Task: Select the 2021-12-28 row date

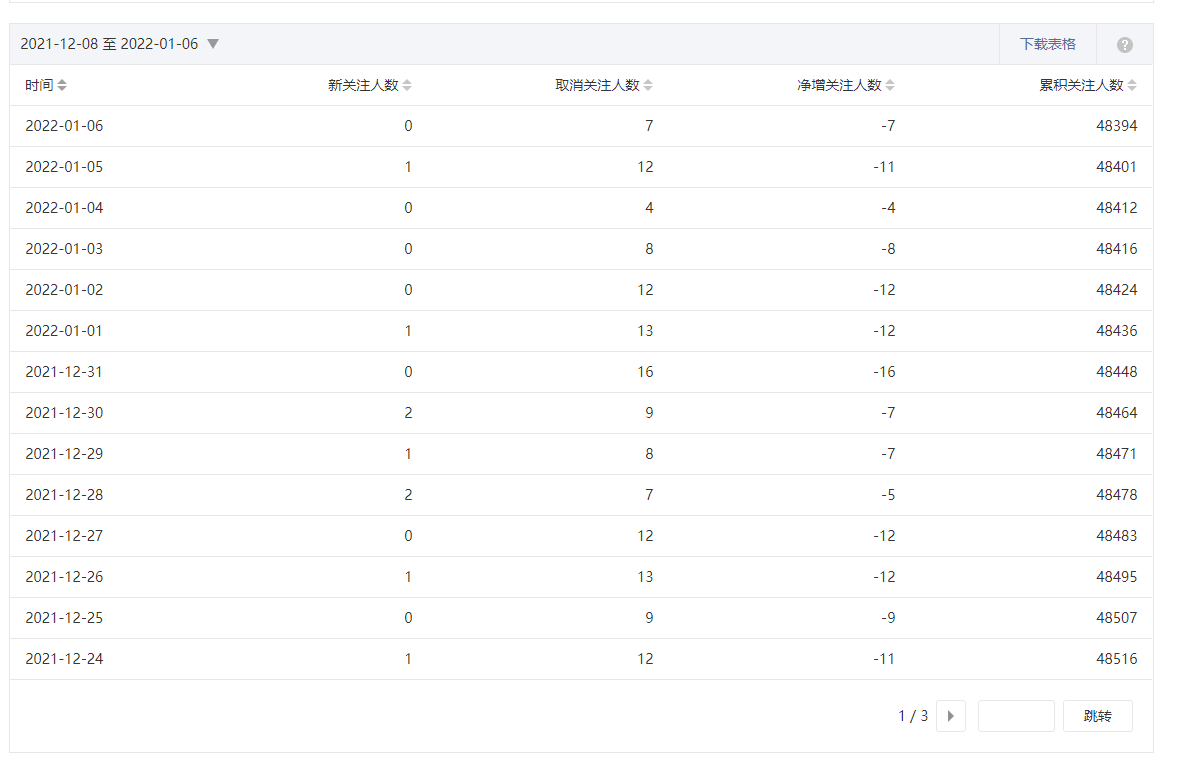Action: point(64,495)
